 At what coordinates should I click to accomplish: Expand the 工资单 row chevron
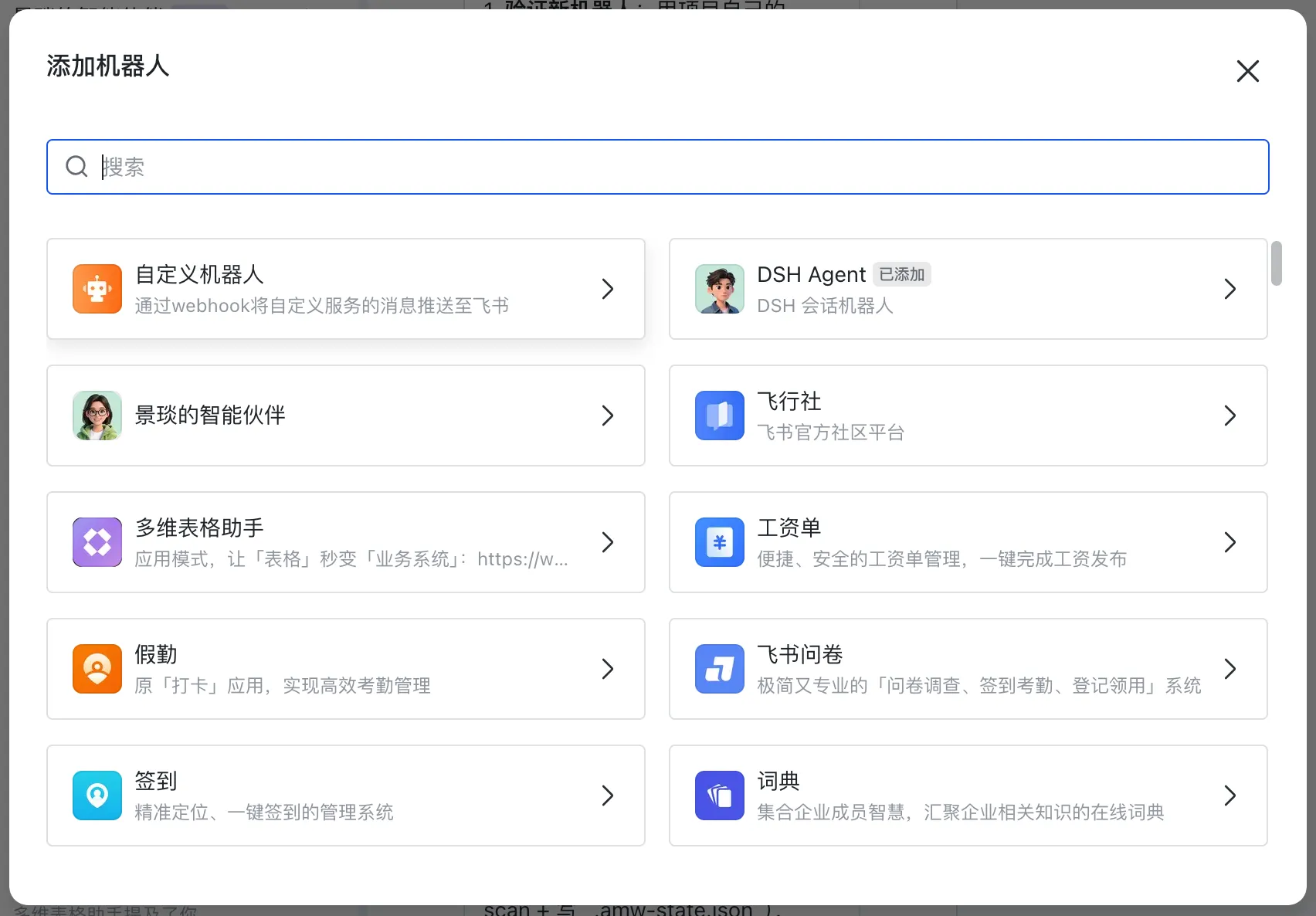[1230, 542]
